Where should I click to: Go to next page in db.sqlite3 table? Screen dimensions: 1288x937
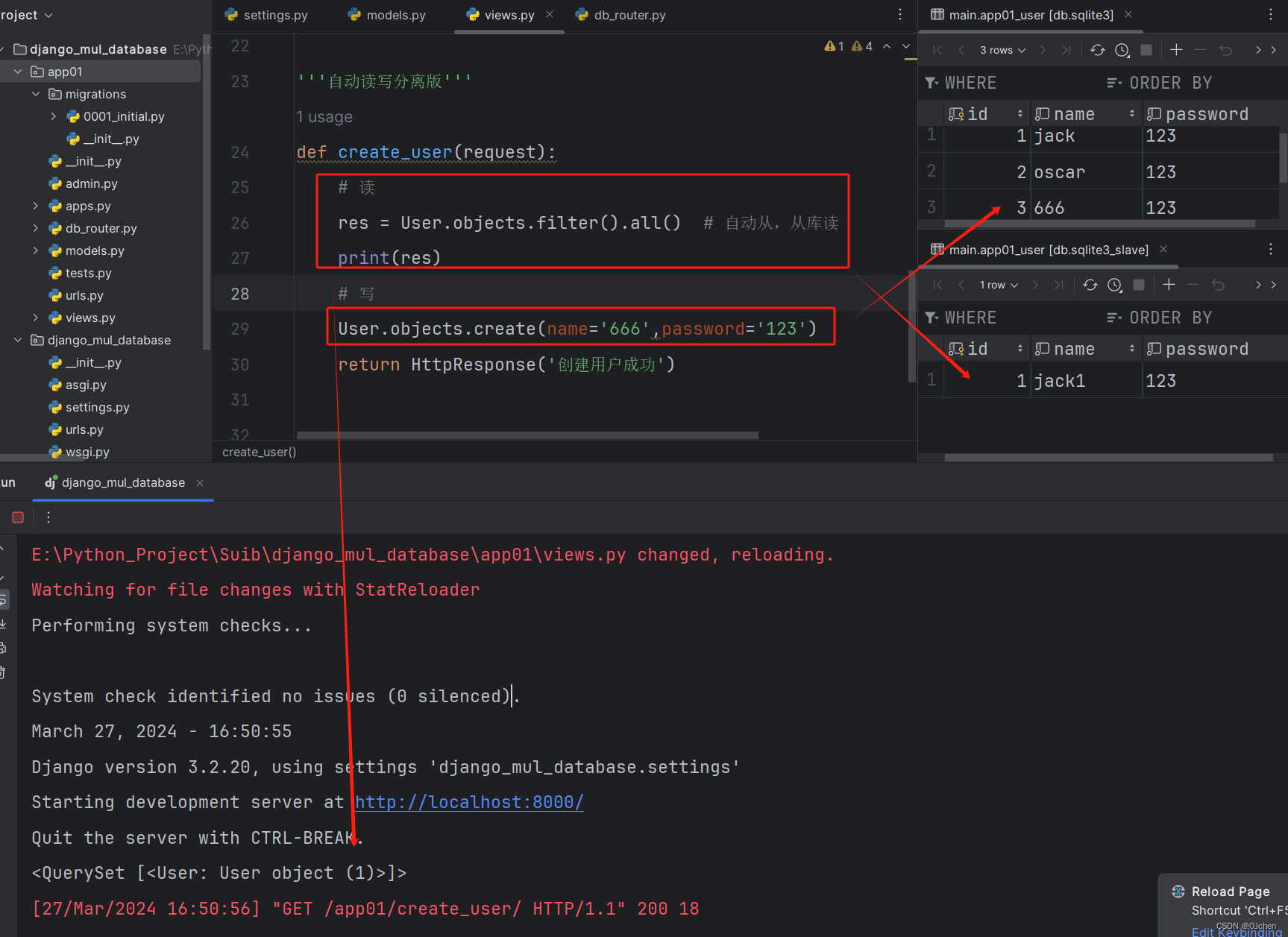1043,50
